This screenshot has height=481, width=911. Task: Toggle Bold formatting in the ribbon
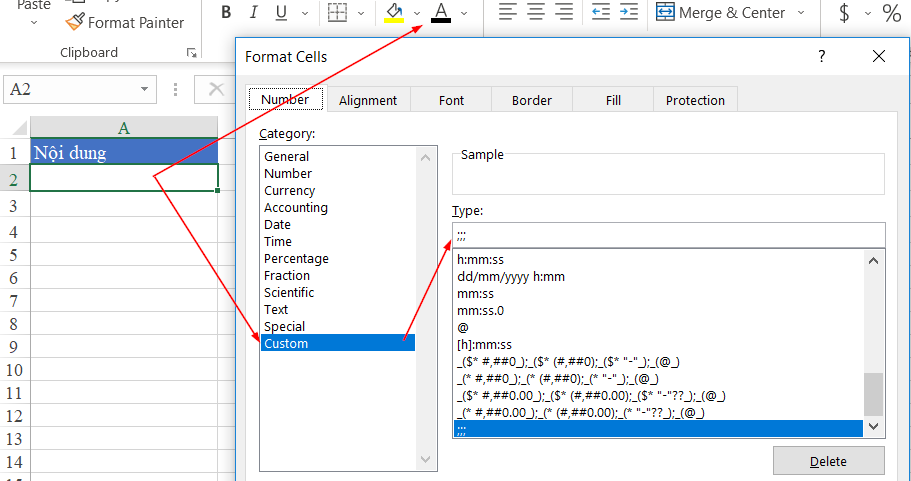pyautogui.click(x=227, y=12)
